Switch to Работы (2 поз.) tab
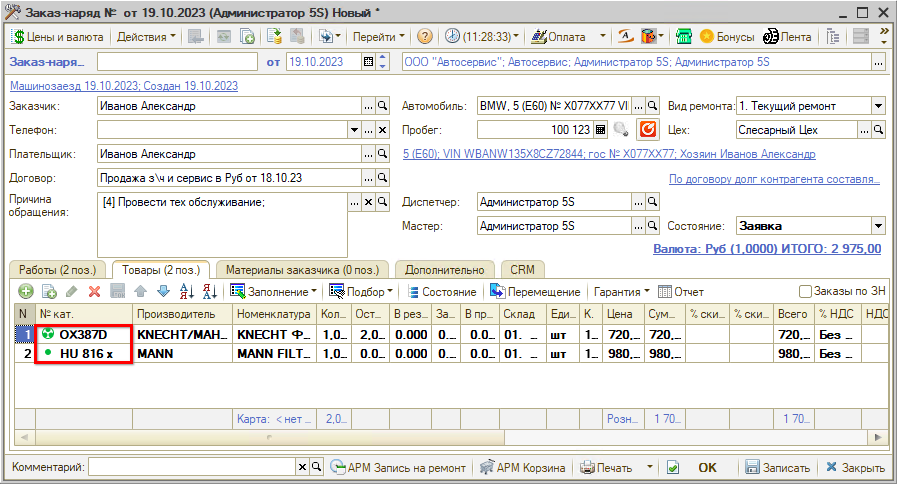The image size is (897, 484). (x=58, y=270)
